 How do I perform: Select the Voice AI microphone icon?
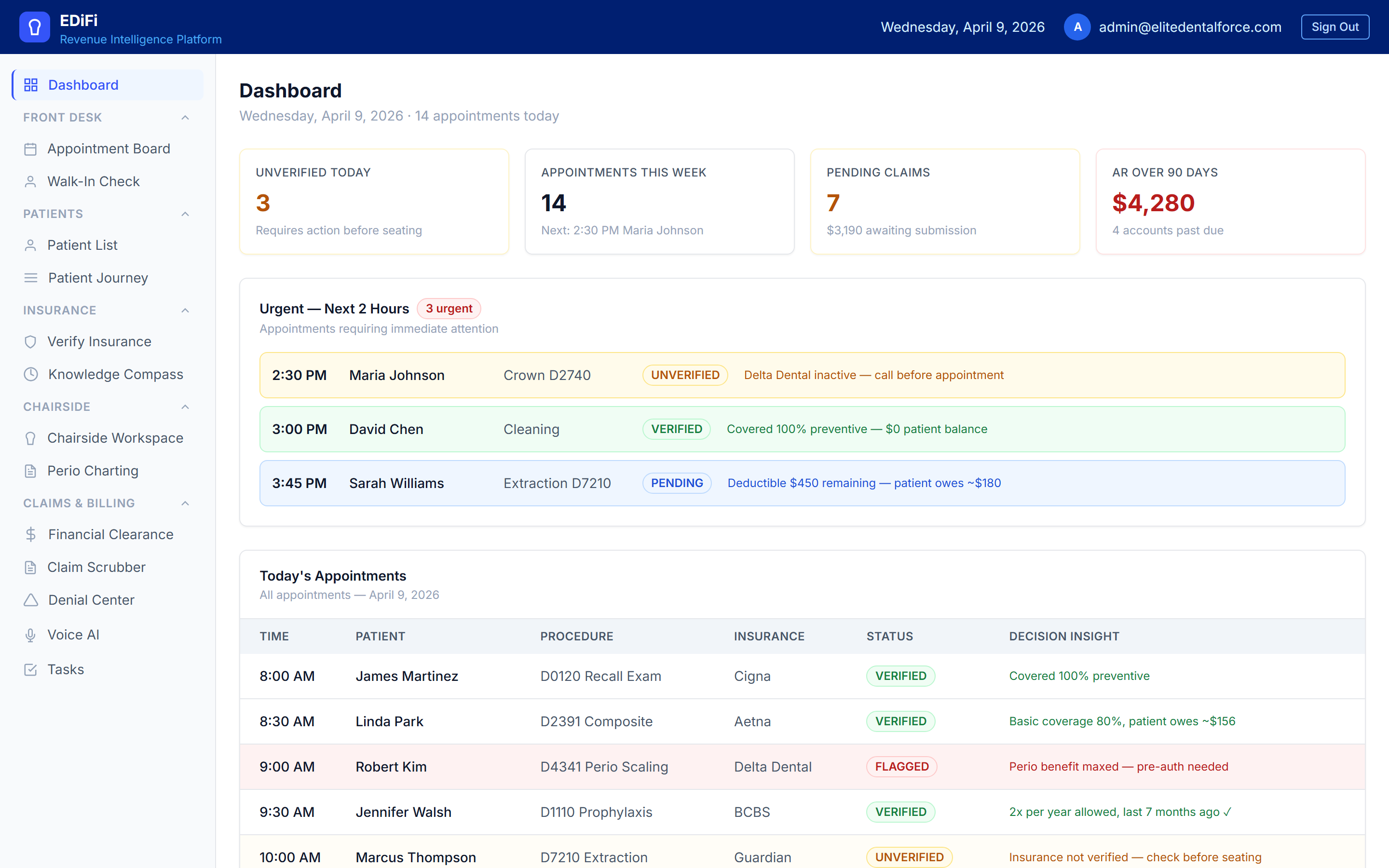coord(31,634)
